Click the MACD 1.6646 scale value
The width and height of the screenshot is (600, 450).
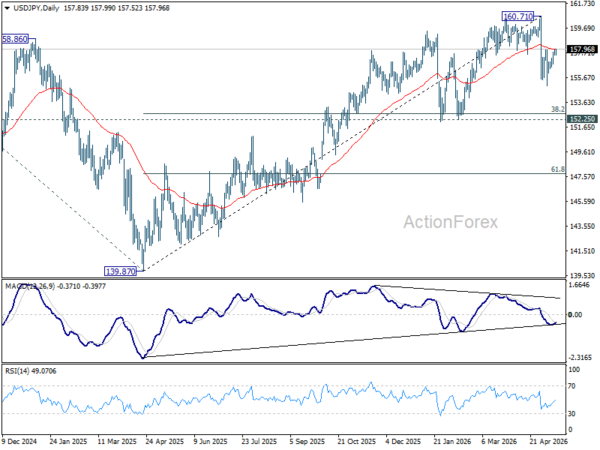(579, 285)
